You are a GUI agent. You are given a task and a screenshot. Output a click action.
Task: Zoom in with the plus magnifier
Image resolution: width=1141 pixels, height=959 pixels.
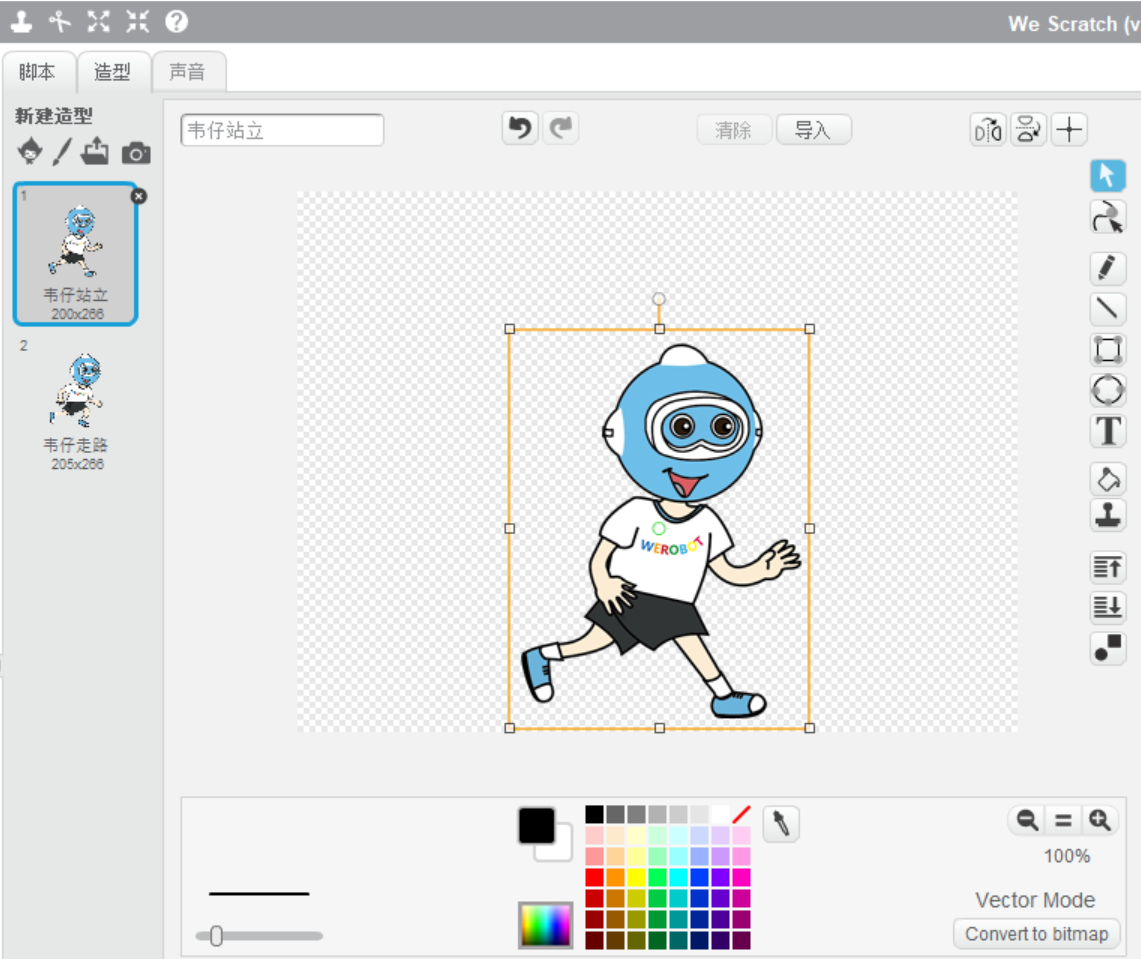coord(1100,820)
